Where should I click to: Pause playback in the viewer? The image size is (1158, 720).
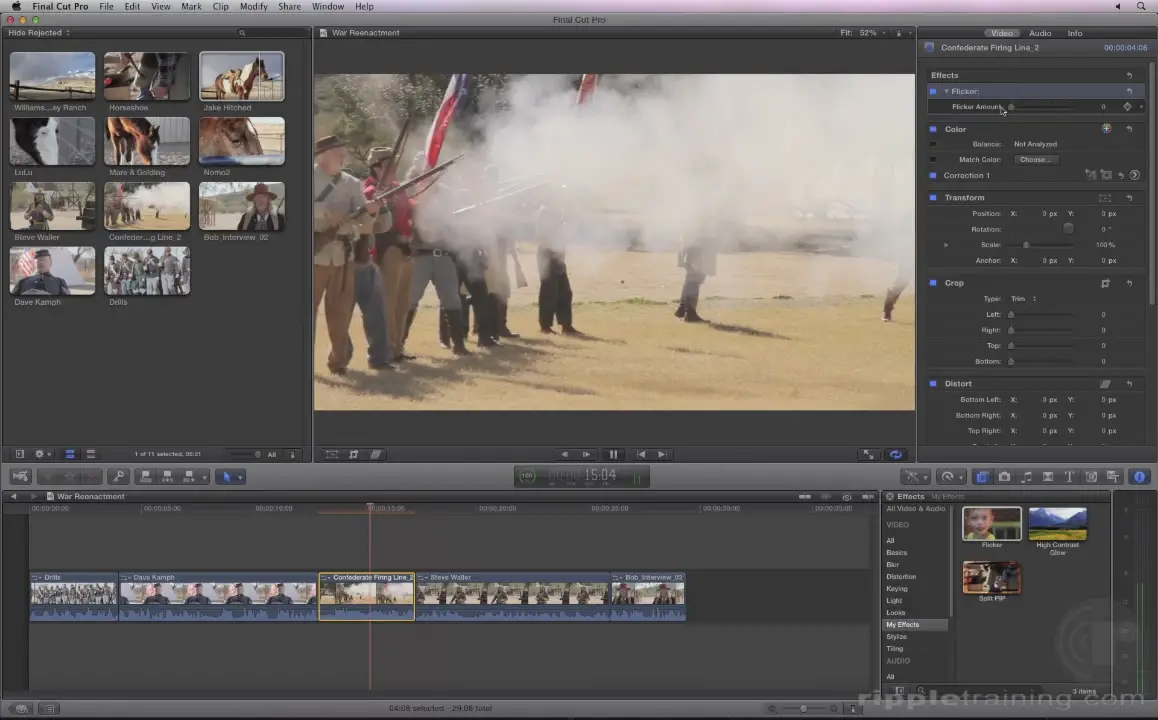613,455
